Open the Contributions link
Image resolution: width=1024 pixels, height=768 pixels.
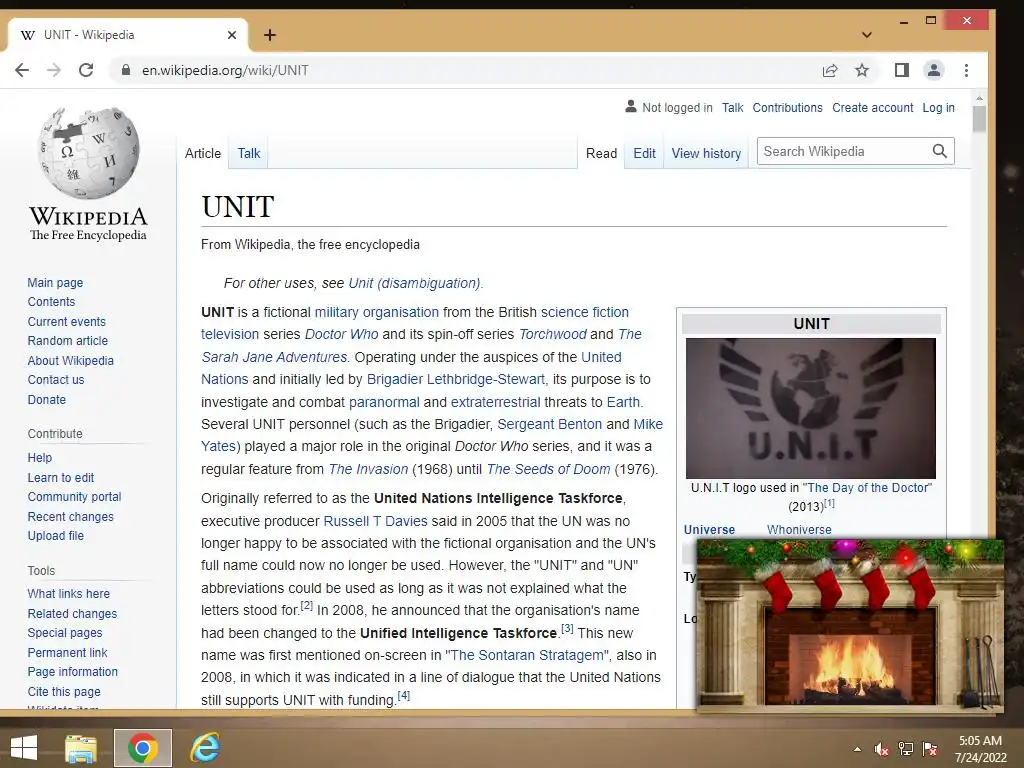pyautogui.click(x=788, y=108)
